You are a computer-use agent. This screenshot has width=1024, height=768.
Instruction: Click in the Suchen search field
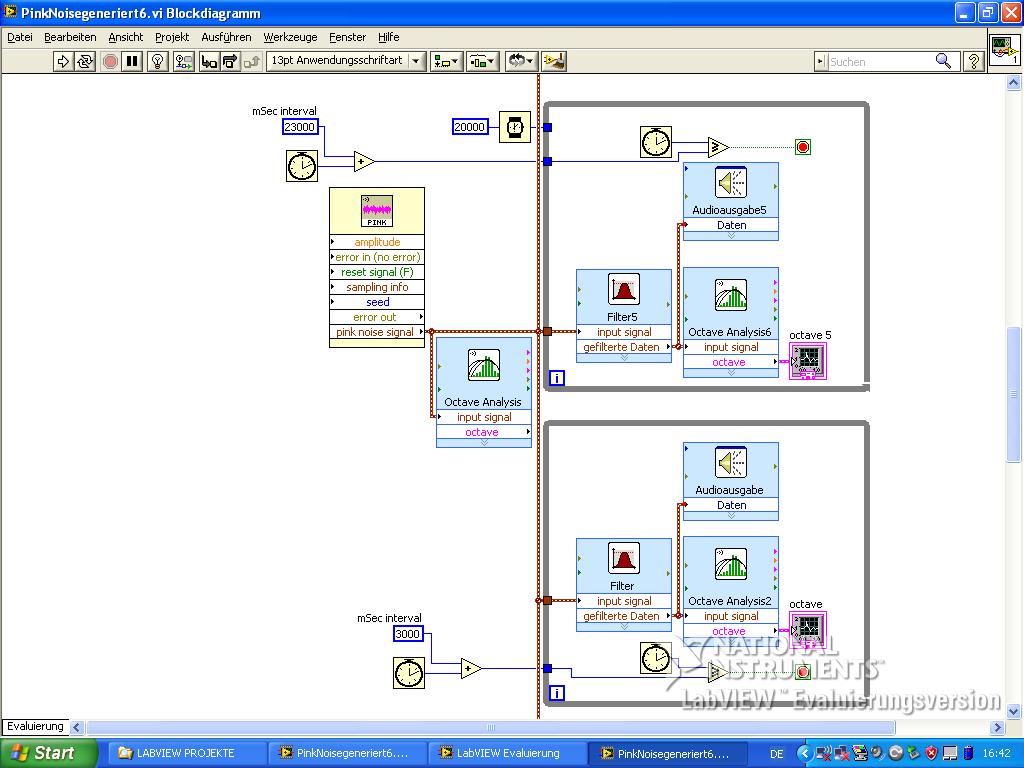(878, 61)
